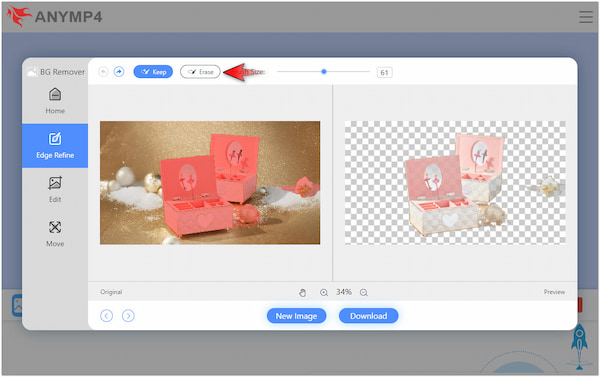Click the undo arrow icon
The width and height of the screenshot is (600, 377).
(x=103, y=72)
